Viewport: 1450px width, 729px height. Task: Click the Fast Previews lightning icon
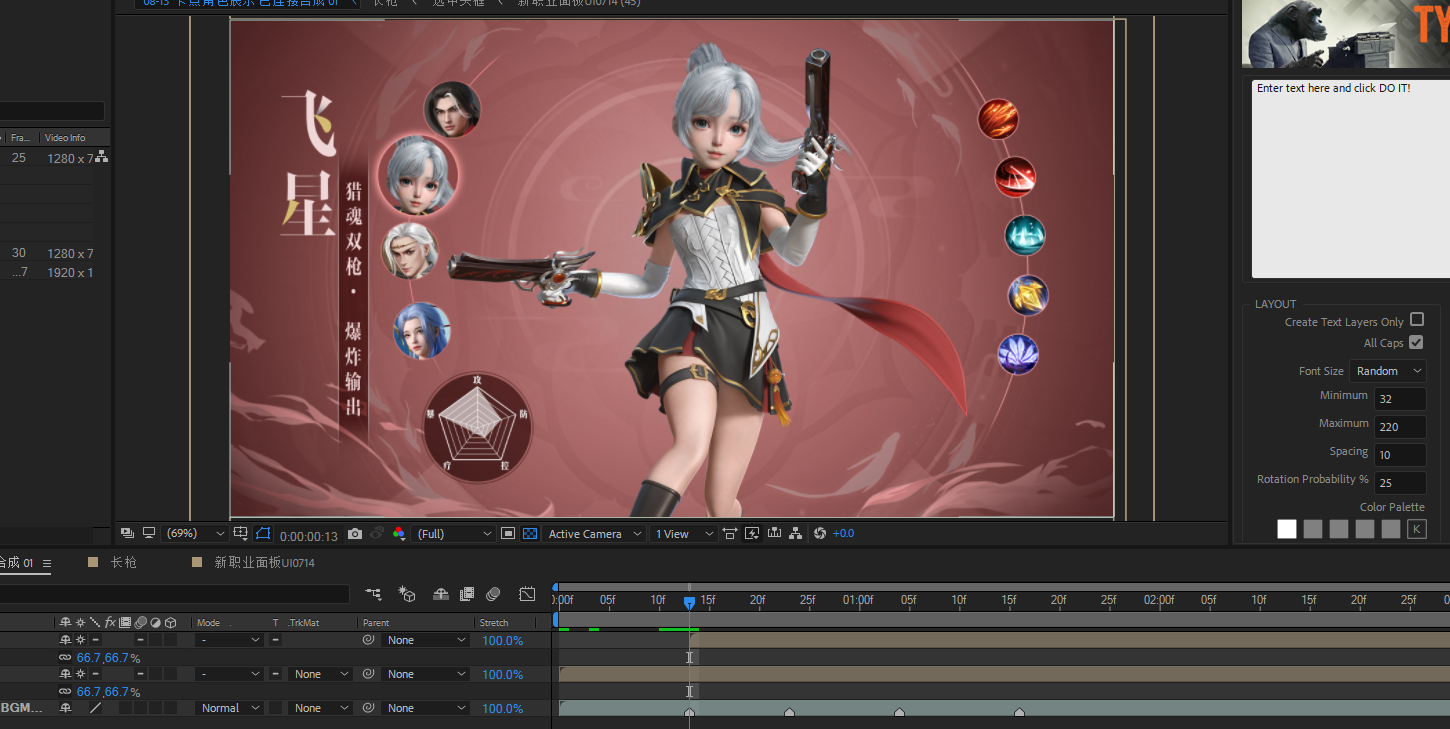tap(752, 534)
